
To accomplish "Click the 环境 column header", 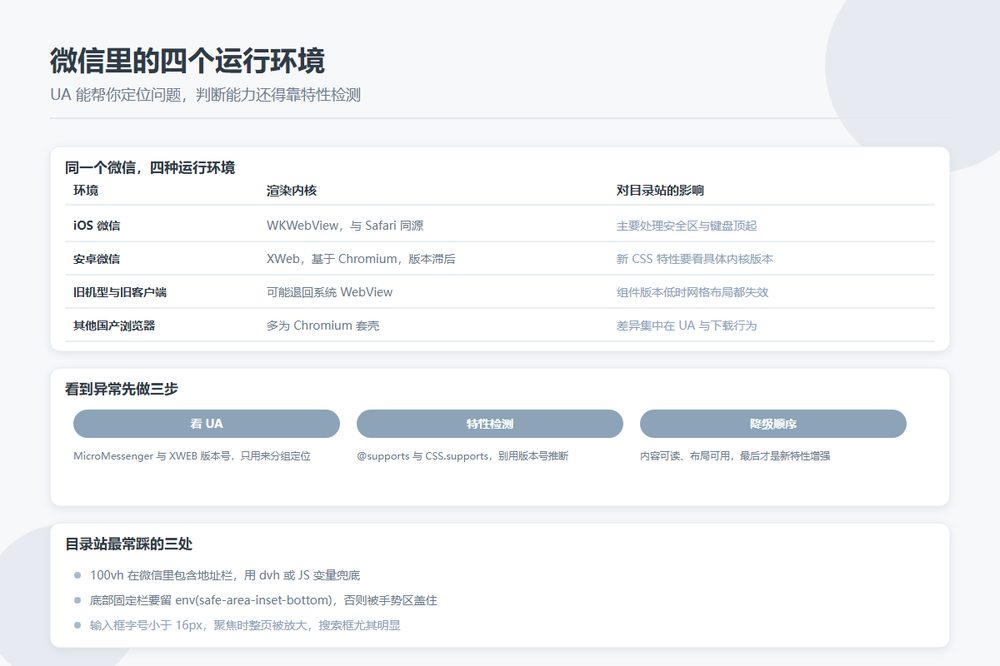I will [x=86, y=190].
